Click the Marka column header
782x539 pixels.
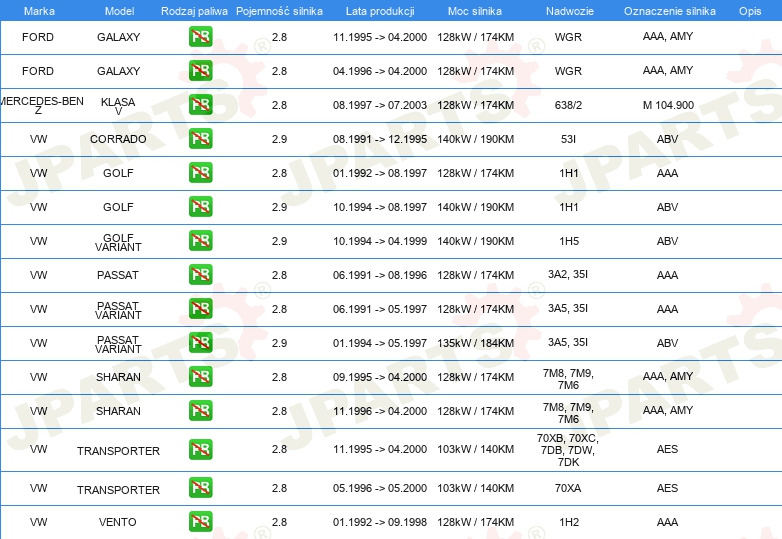(39, 11)
